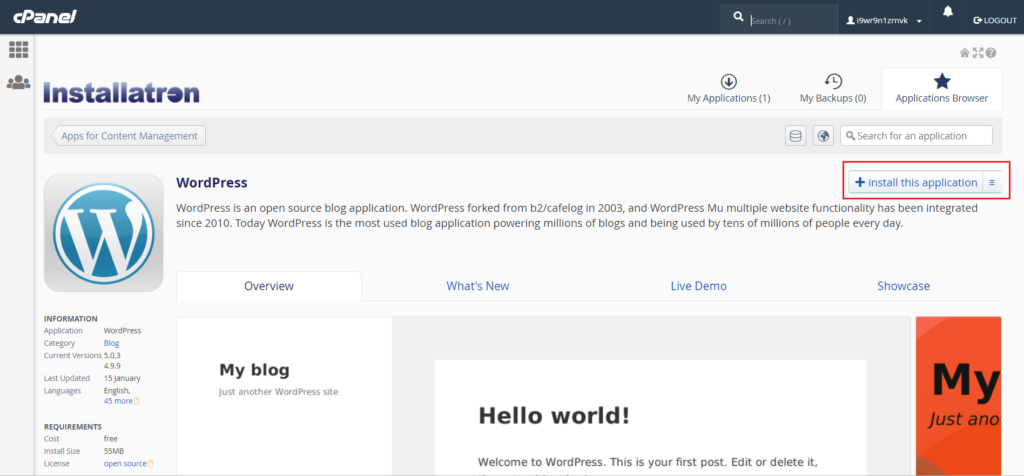Switch to My Applications (1) tab
The image size is (1024, 476).
[x=729, y=88]
